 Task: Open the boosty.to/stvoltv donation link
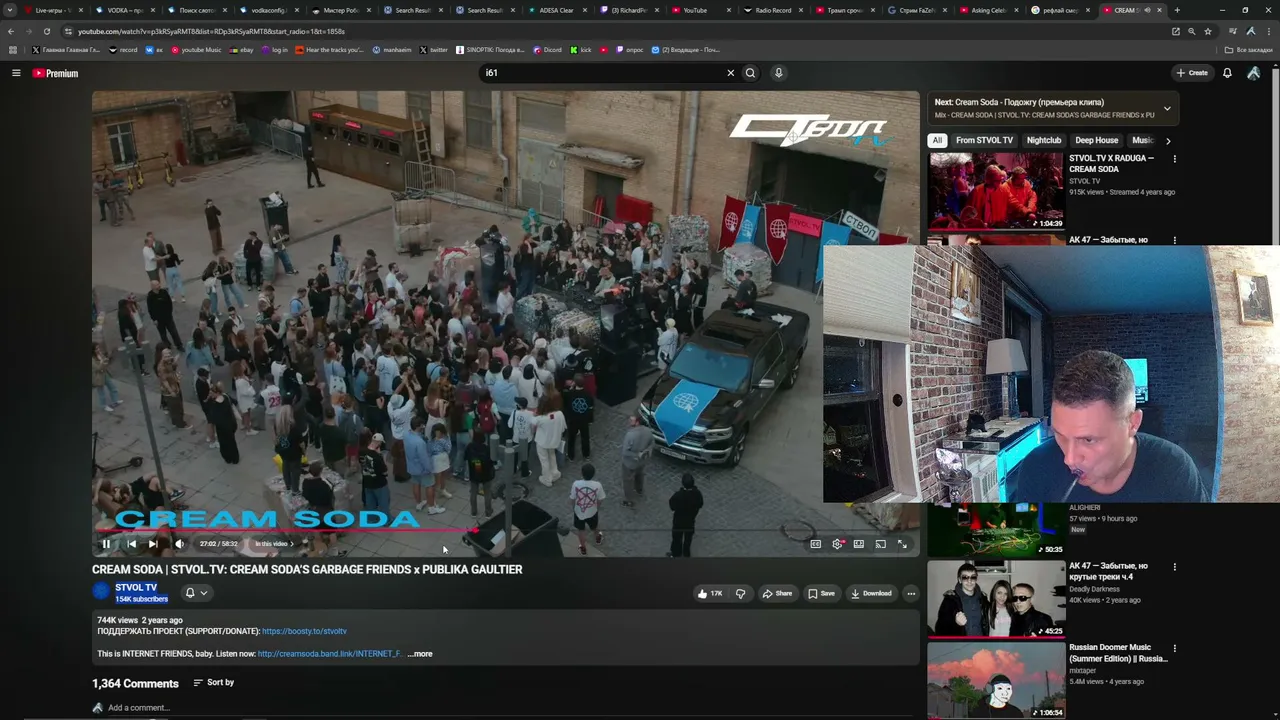point(304,631)
